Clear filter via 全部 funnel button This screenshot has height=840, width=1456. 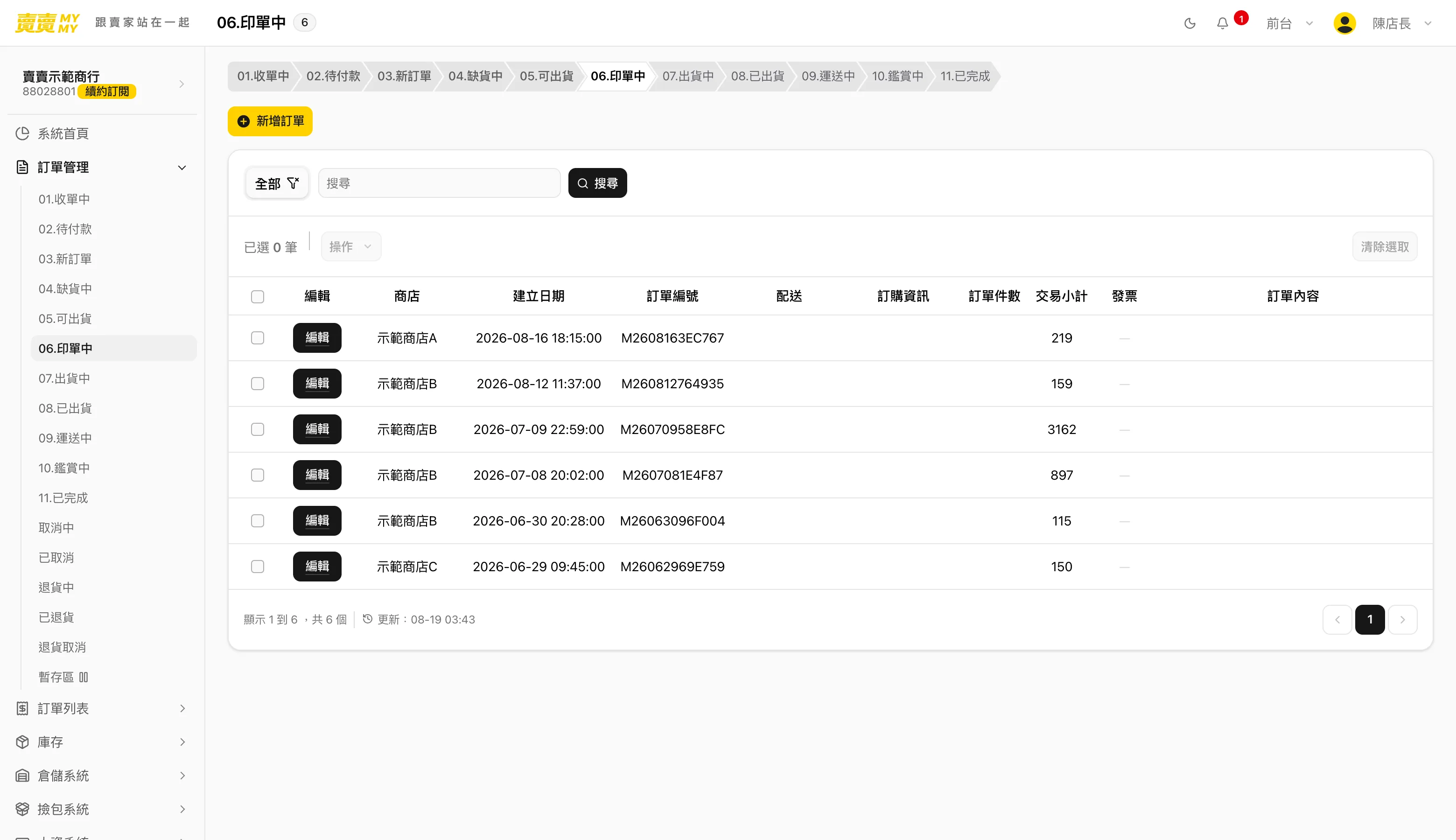pos(277,183)
